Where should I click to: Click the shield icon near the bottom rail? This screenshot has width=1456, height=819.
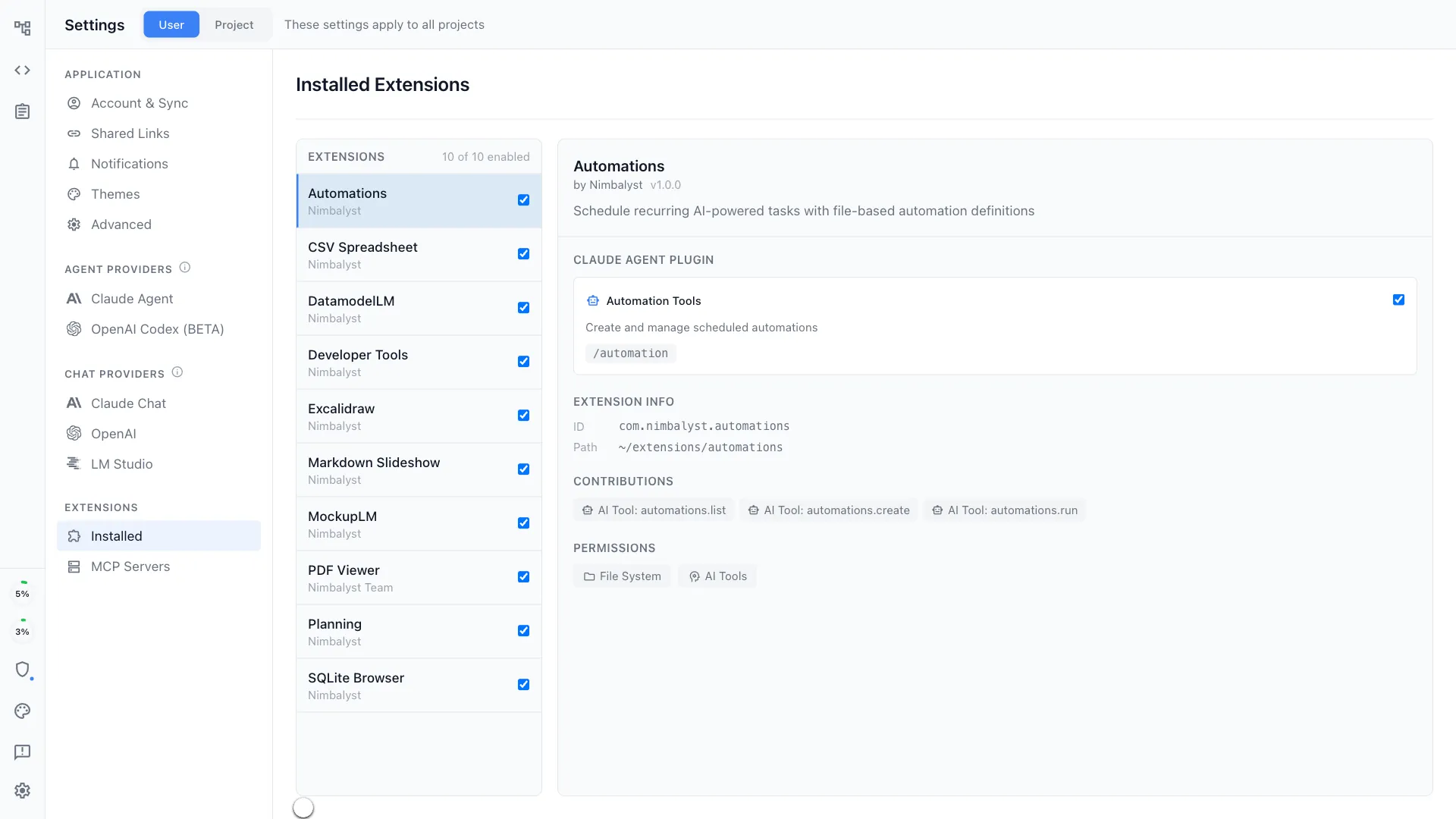click(x=23, y=670)
